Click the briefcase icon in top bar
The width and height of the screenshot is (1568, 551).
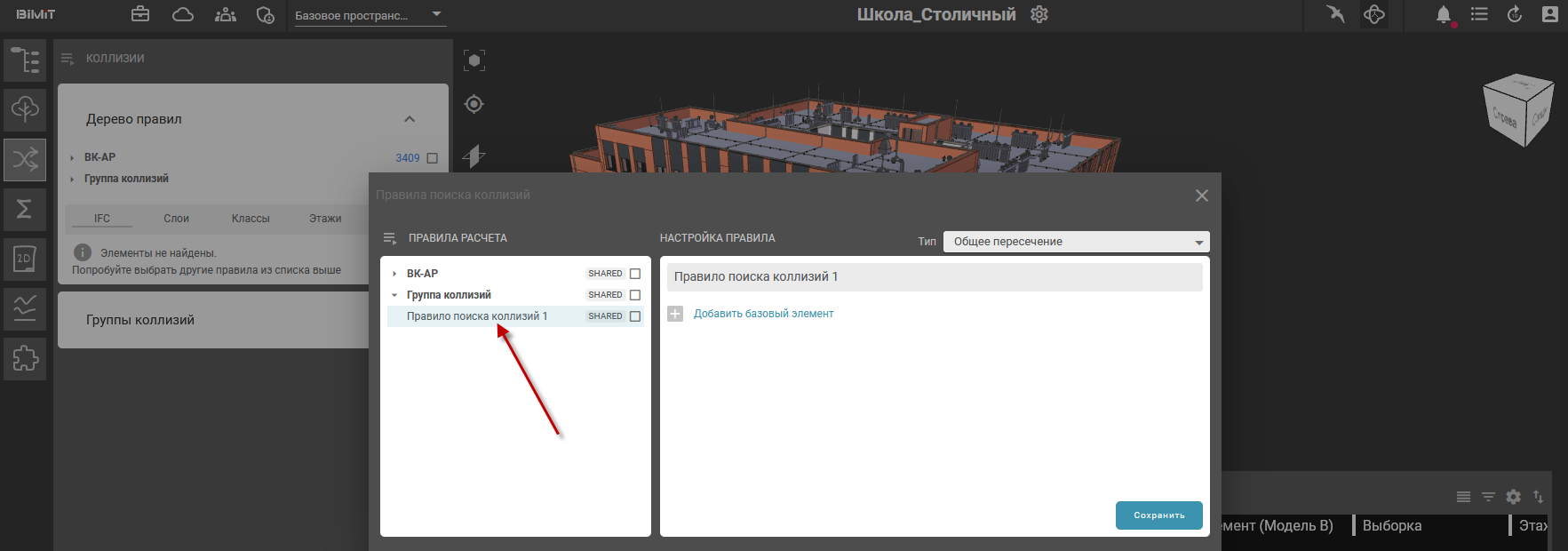(140, 15)
